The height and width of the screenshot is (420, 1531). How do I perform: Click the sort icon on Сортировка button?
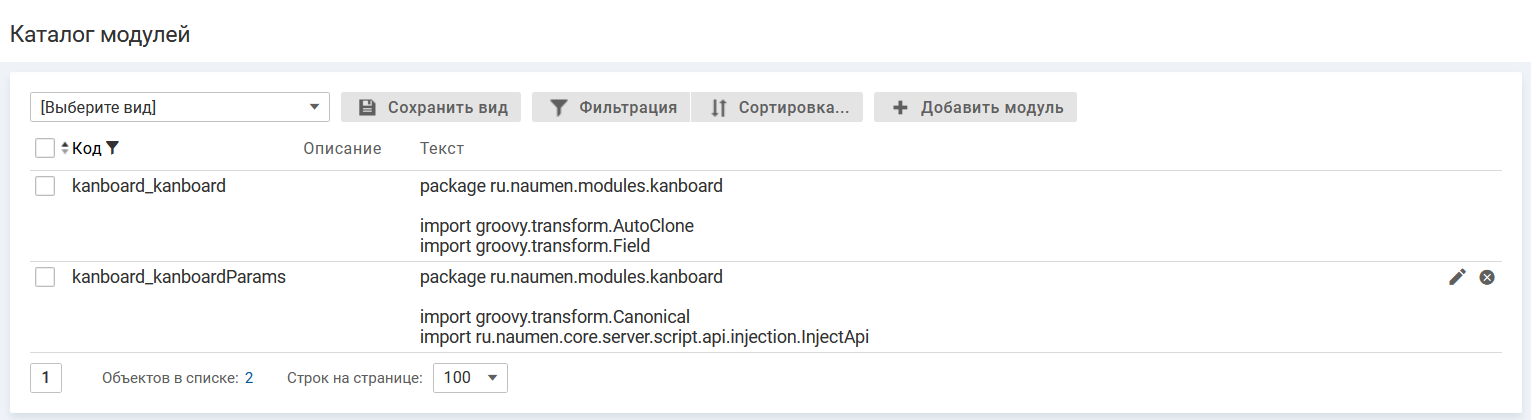point(718,108)
